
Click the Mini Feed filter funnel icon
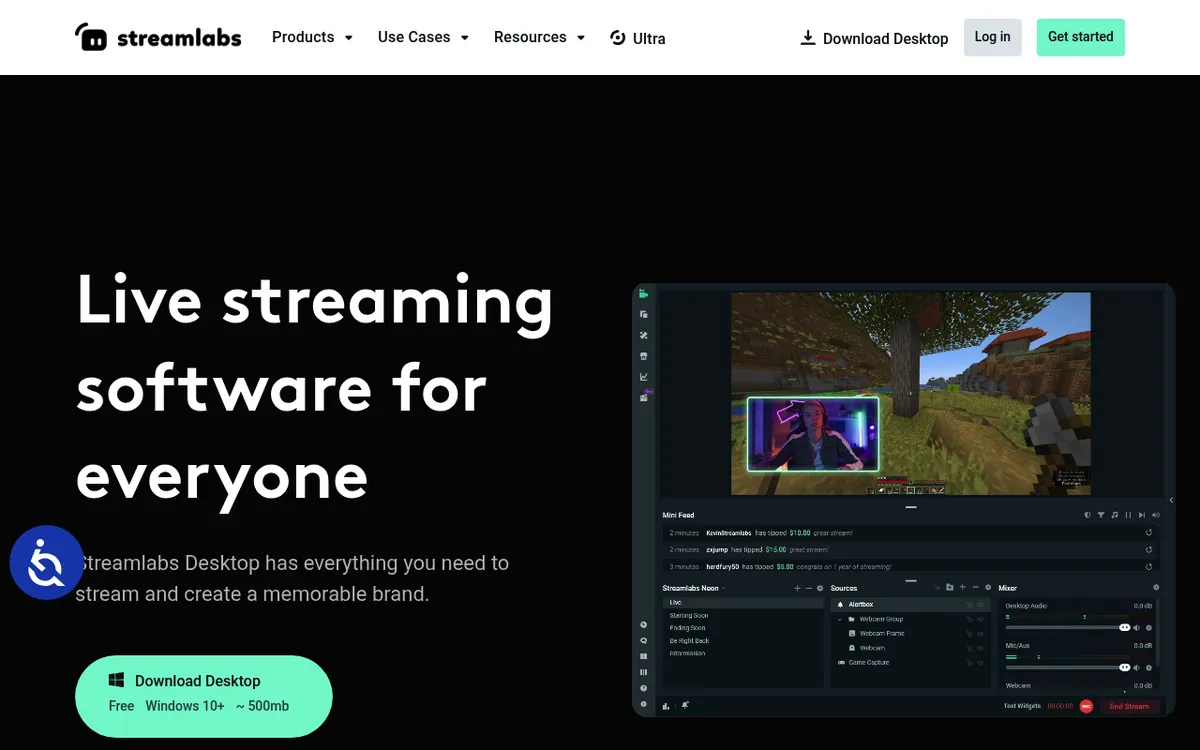pyautogui.click(x=1101, y=515)
